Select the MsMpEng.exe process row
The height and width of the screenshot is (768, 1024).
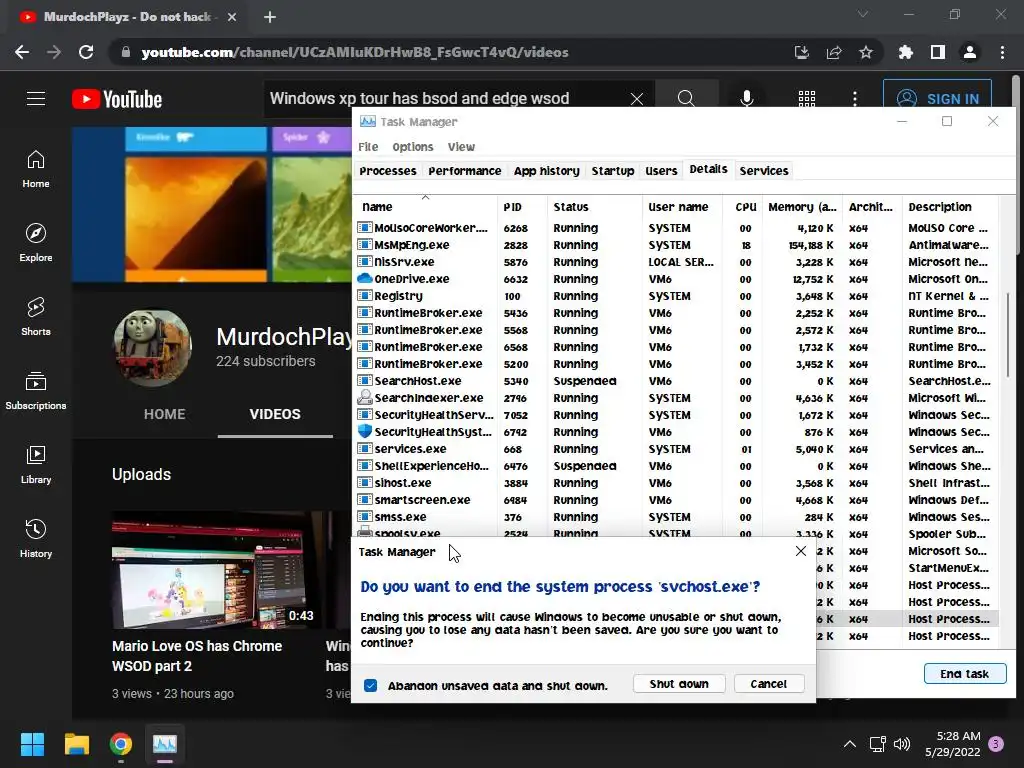click(x=676, y=245)
